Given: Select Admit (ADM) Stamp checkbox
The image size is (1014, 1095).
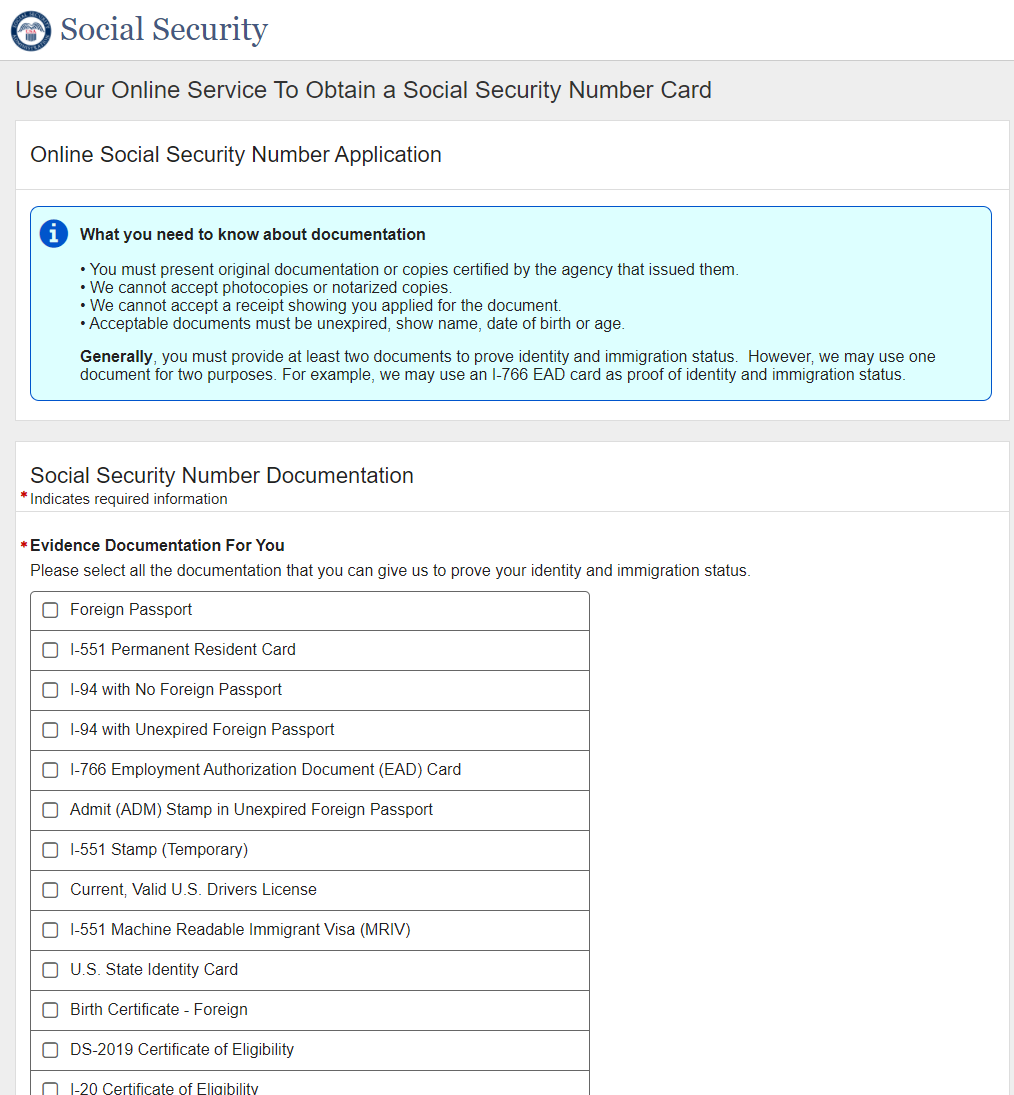Looking at the screenshot, I should (51, 810).
